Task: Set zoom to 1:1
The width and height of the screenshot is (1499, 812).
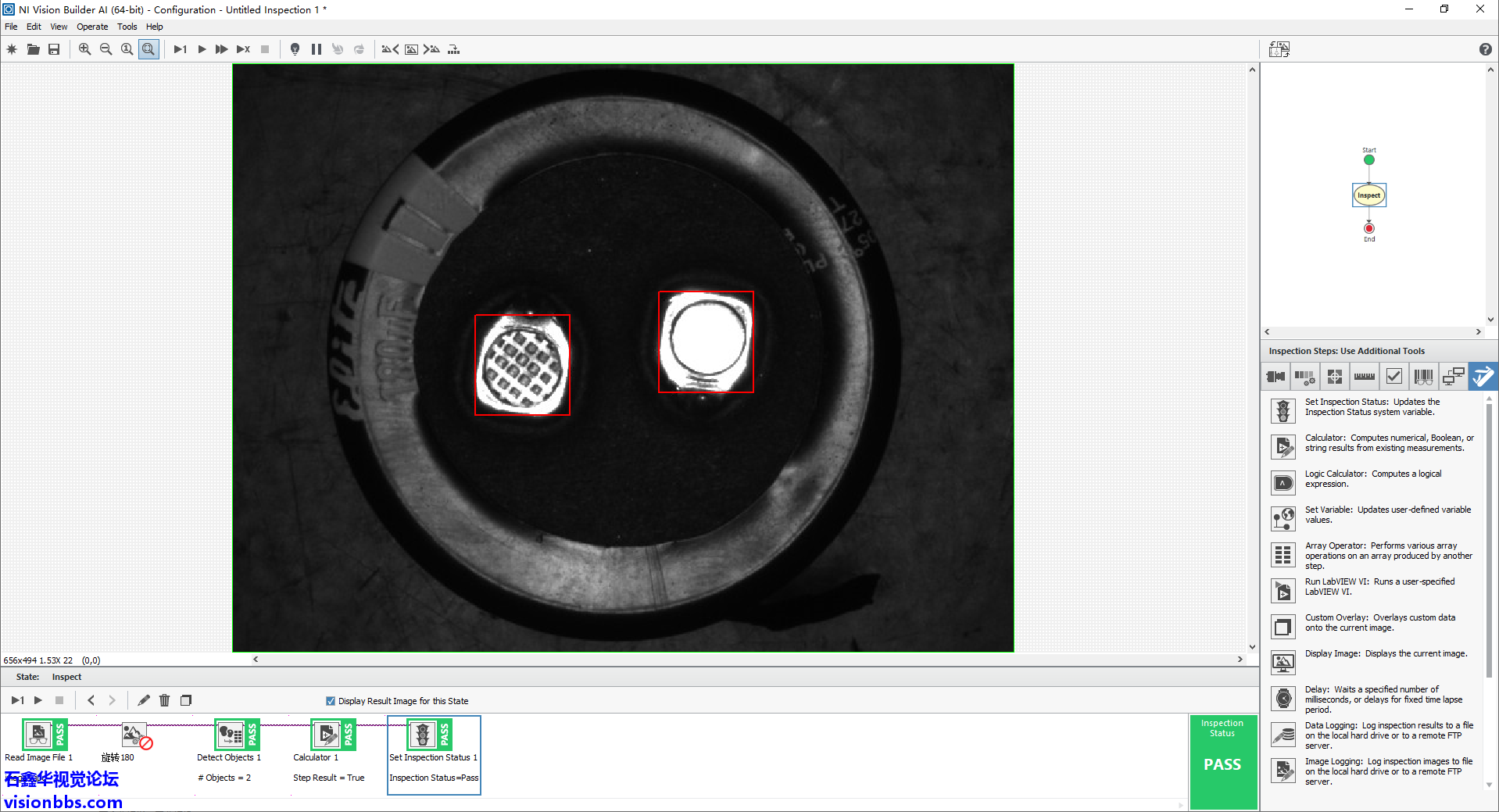Action: click(x=127, y=49)
